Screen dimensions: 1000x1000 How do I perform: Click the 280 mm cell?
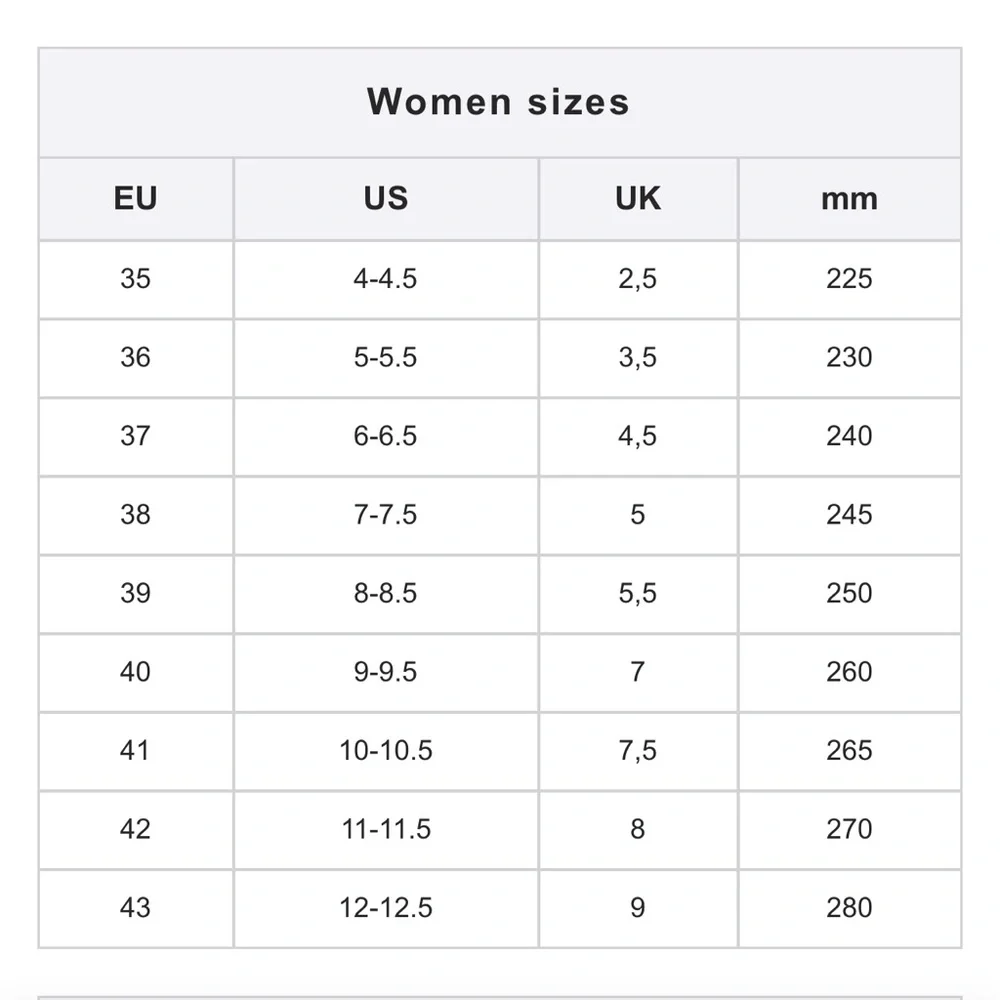[849, 908]
